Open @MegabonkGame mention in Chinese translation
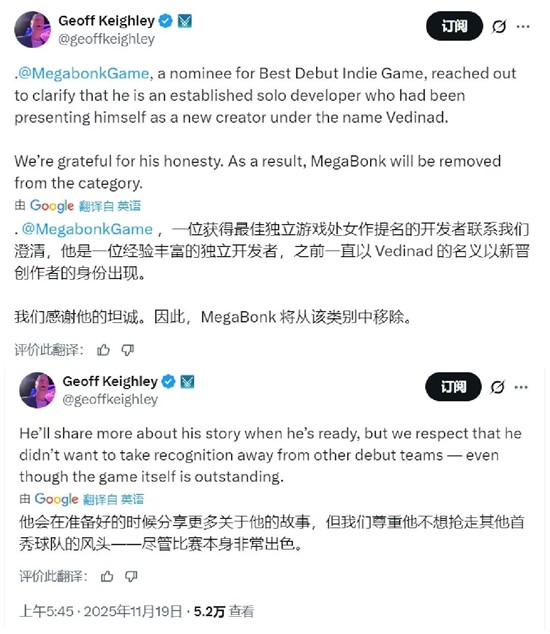This screenshot has width=550, height=634. click(87, 229)
